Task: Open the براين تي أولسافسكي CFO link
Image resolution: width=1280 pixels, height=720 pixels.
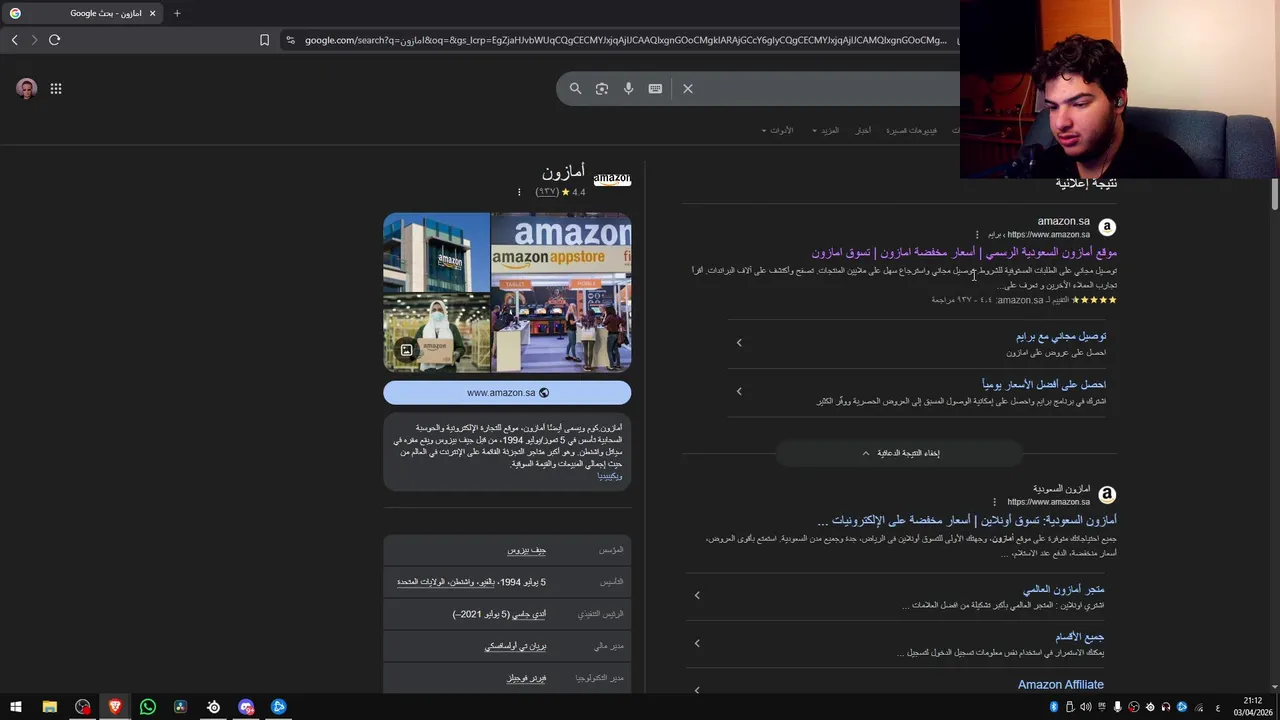Action: [516, 646]
